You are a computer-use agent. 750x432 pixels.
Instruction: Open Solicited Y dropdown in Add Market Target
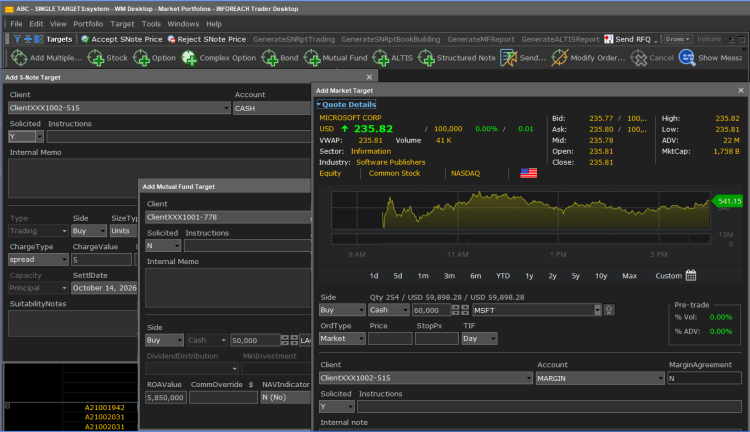tap(351, 407)
